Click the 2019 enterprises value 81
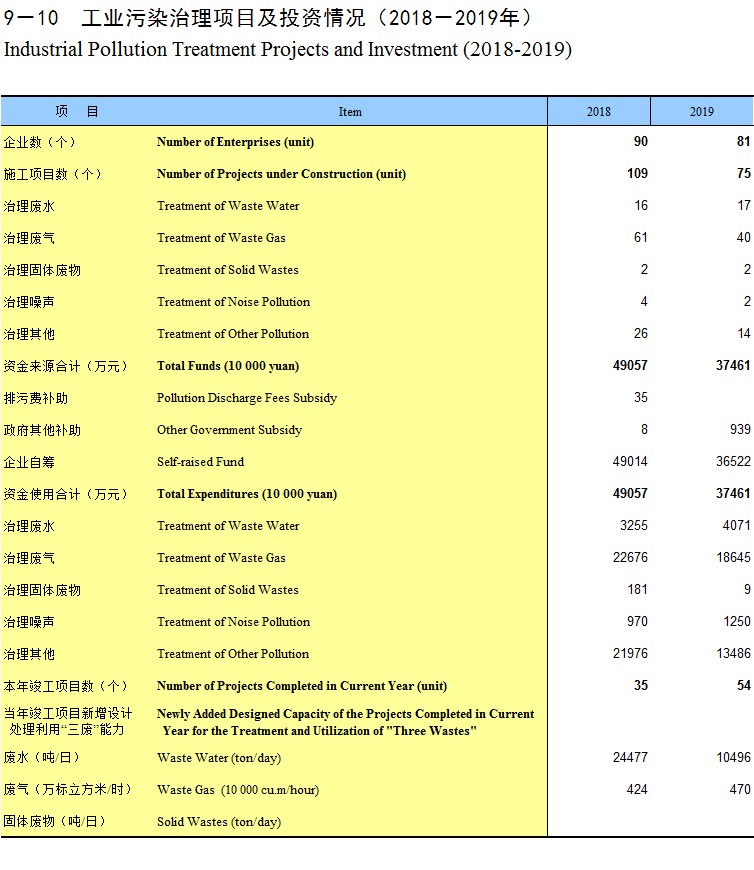 [x=743, y=141]
